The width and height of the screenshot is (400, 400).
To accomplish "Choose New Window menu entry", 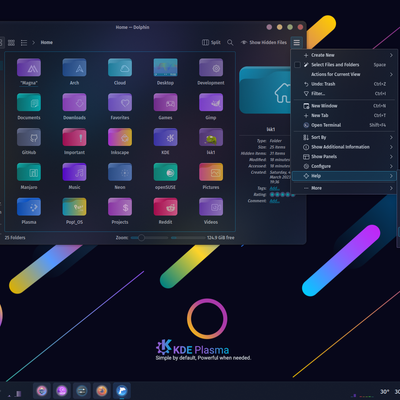I will point(344,106).
